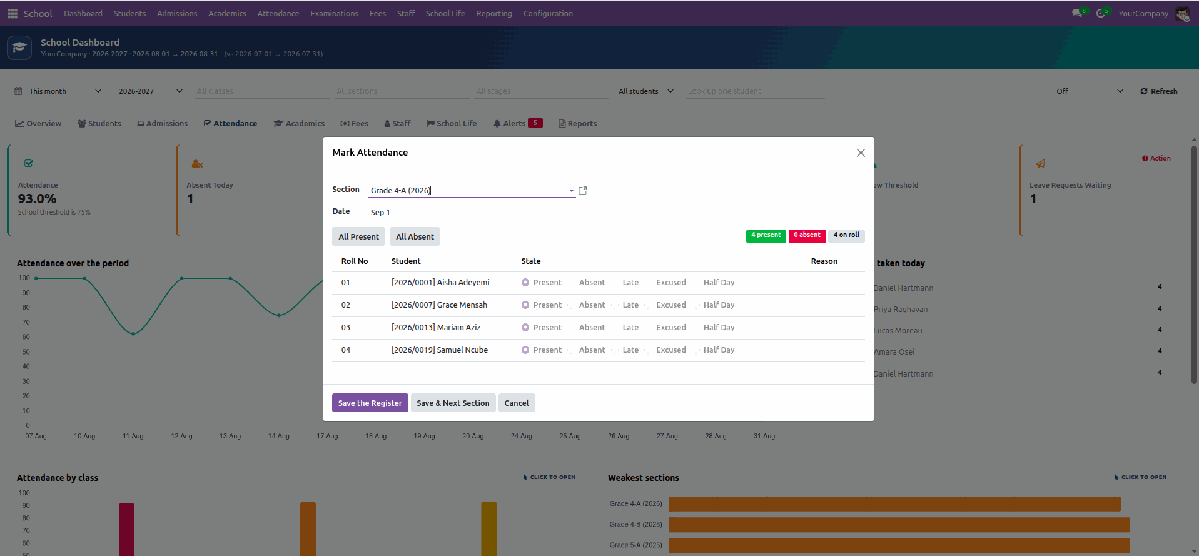The image size is (1199, 556).
Task: Click the Academics graduation cap tab icon
Action: pyautogui.click(x=278, y=123)
